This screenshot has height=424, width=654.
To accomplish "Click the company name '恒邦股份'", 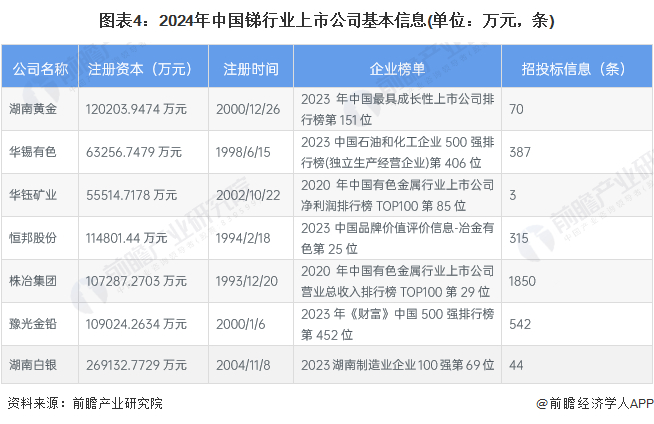I will tap(33, 238).
